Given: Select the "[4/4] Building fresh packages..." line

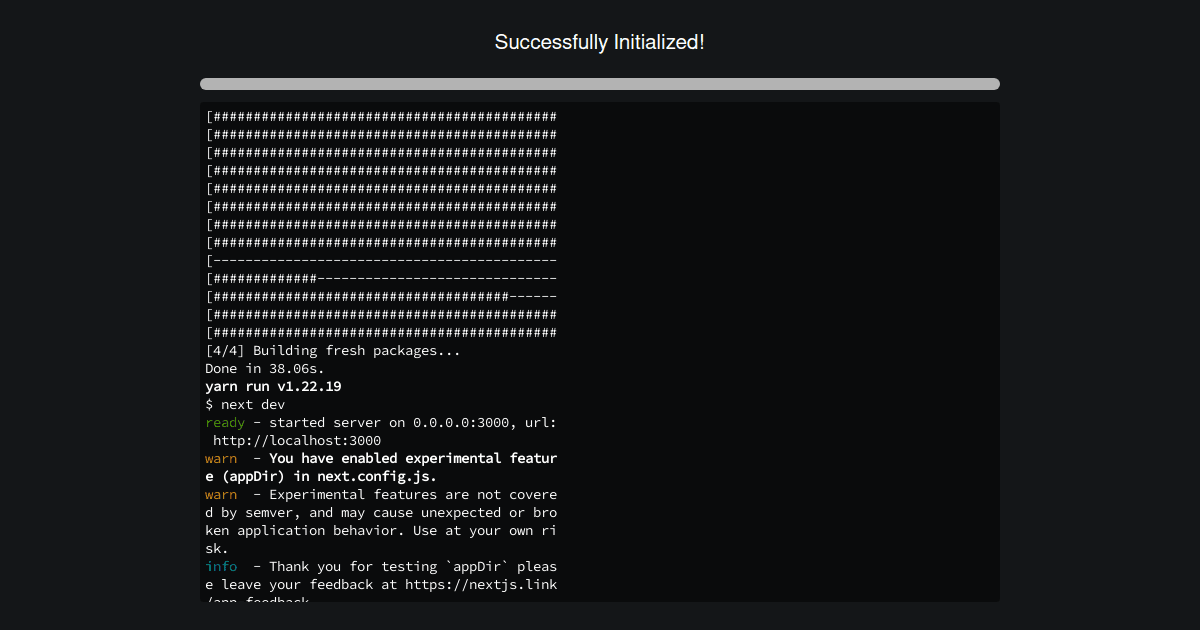Looking at the screenshot, I should pyautogui.click(x=331, y=350).
